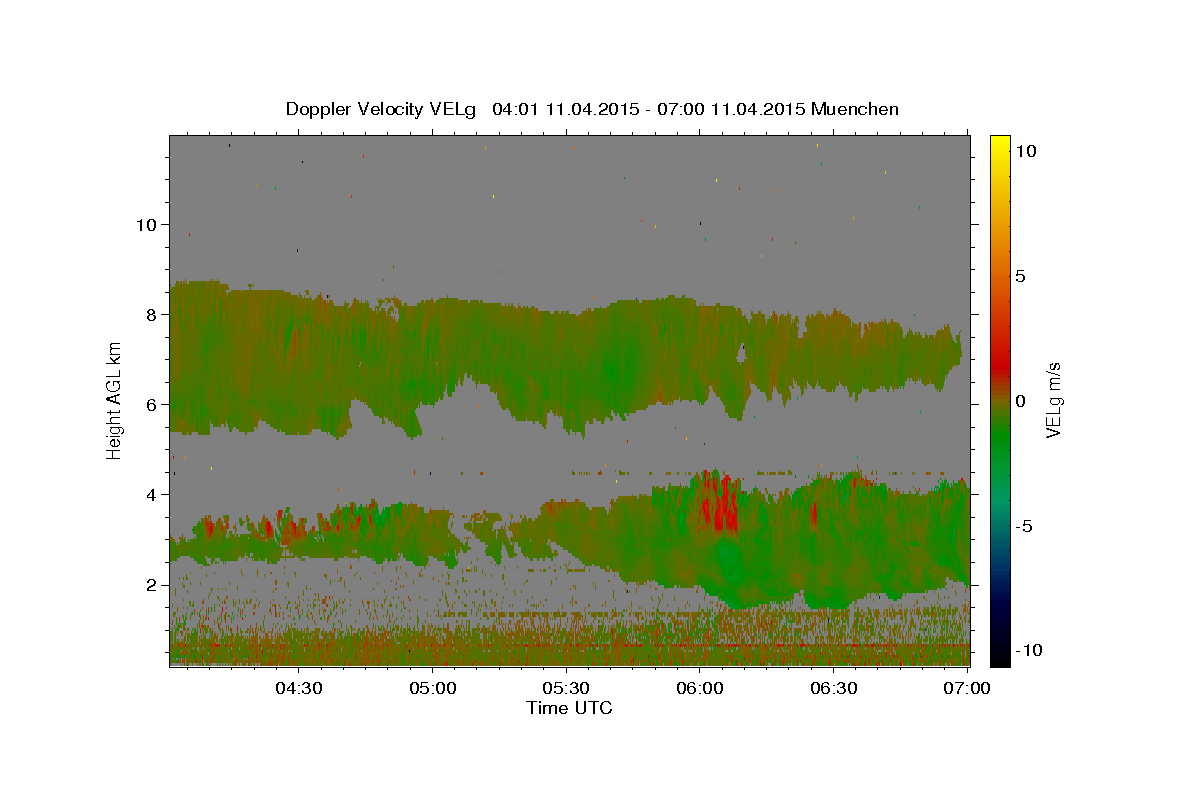The height and width of the screenshot is (800, 1200).
Task: Click the red band of the colorbar
Action: coord(1000,368)
